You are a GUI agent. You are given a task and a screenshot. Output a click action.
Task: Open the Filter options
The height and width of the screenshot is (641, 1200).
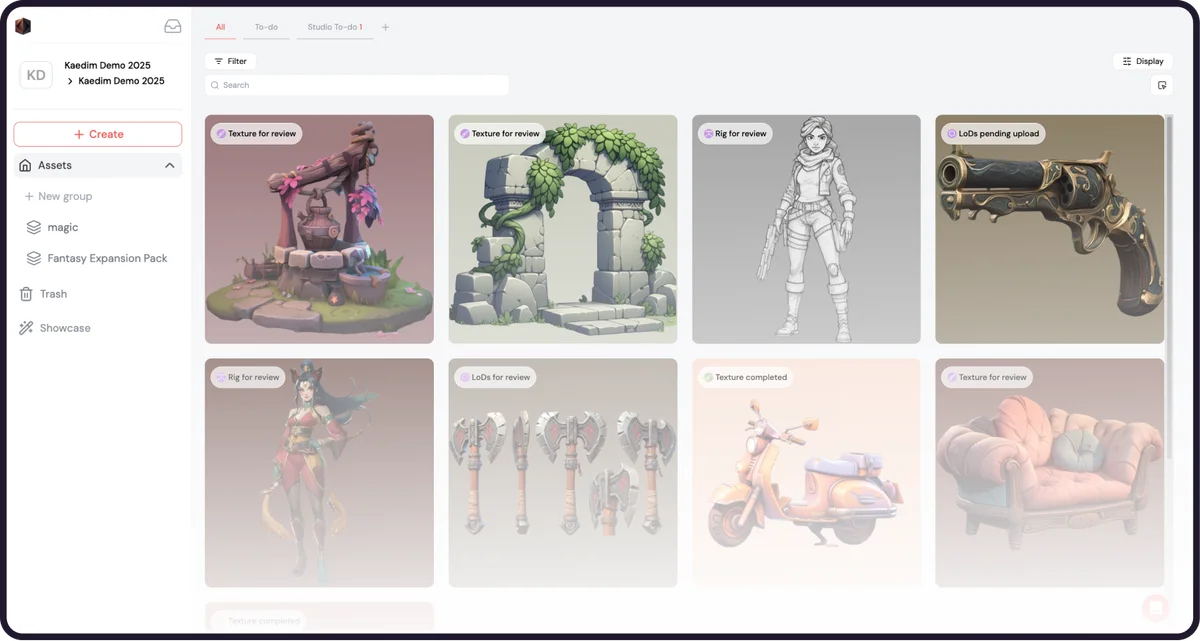click(x=230, y=61)
